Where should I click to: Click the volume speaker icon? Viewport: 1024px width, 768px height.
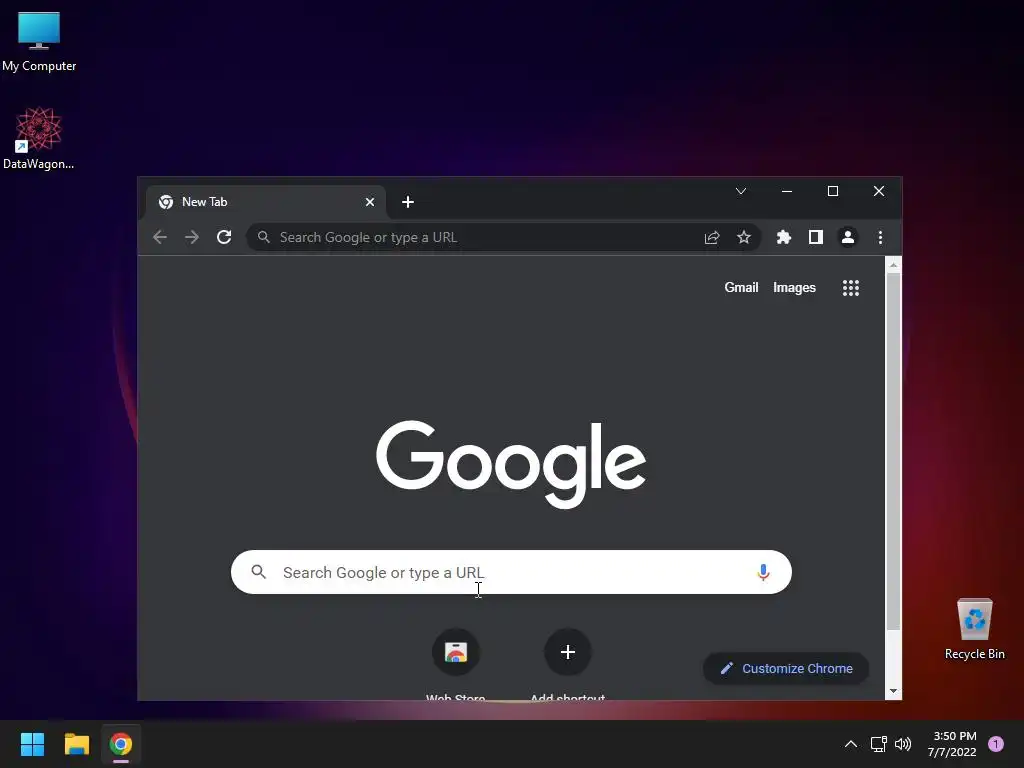click(x=903, y=744)
